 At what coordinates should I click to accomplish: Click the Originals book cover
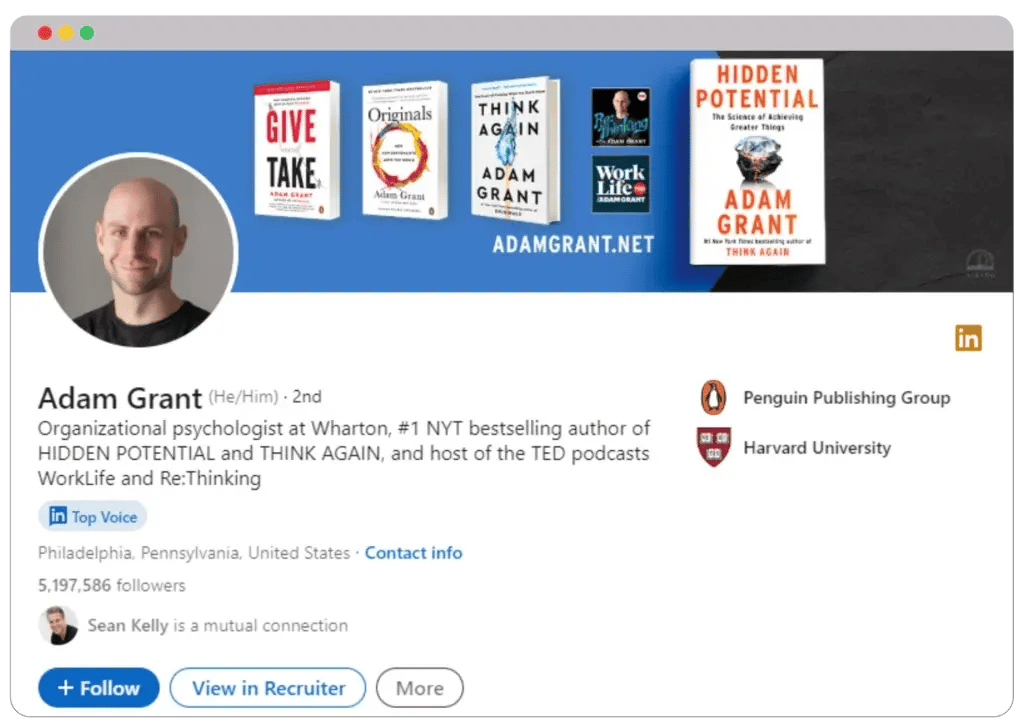[x=405, y=150]
